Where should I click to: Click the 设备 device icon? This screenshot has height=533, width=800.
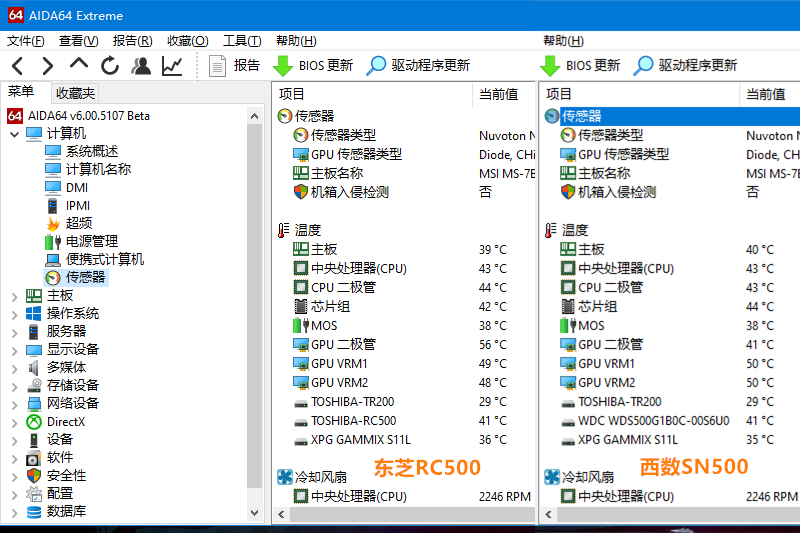click(x=34, y=440)
